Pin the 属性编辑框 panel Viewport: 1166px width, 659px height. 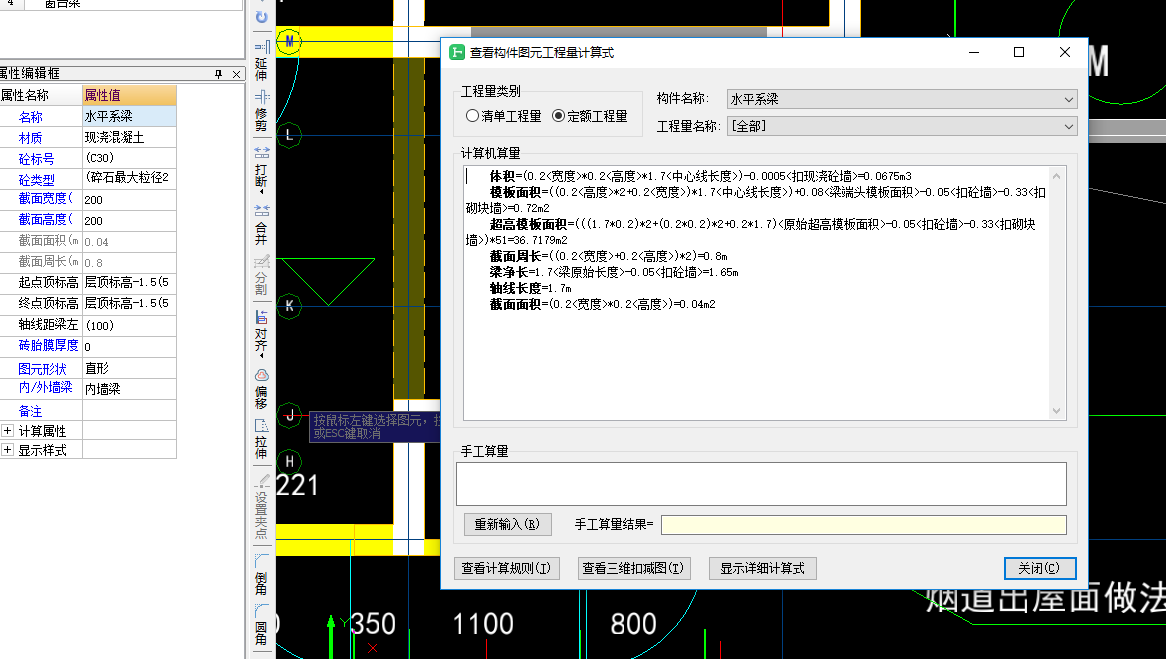tap(218, 74)
